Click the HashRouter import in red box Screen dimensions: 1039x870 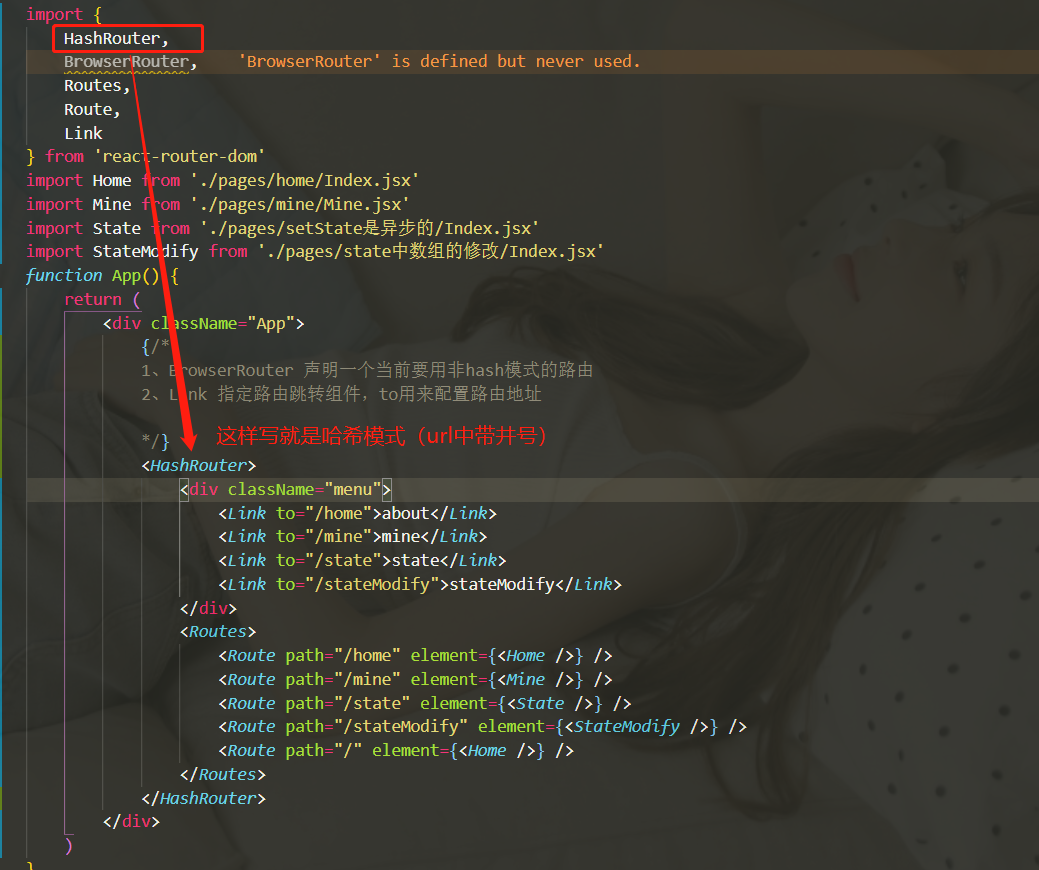click(116, 39)
